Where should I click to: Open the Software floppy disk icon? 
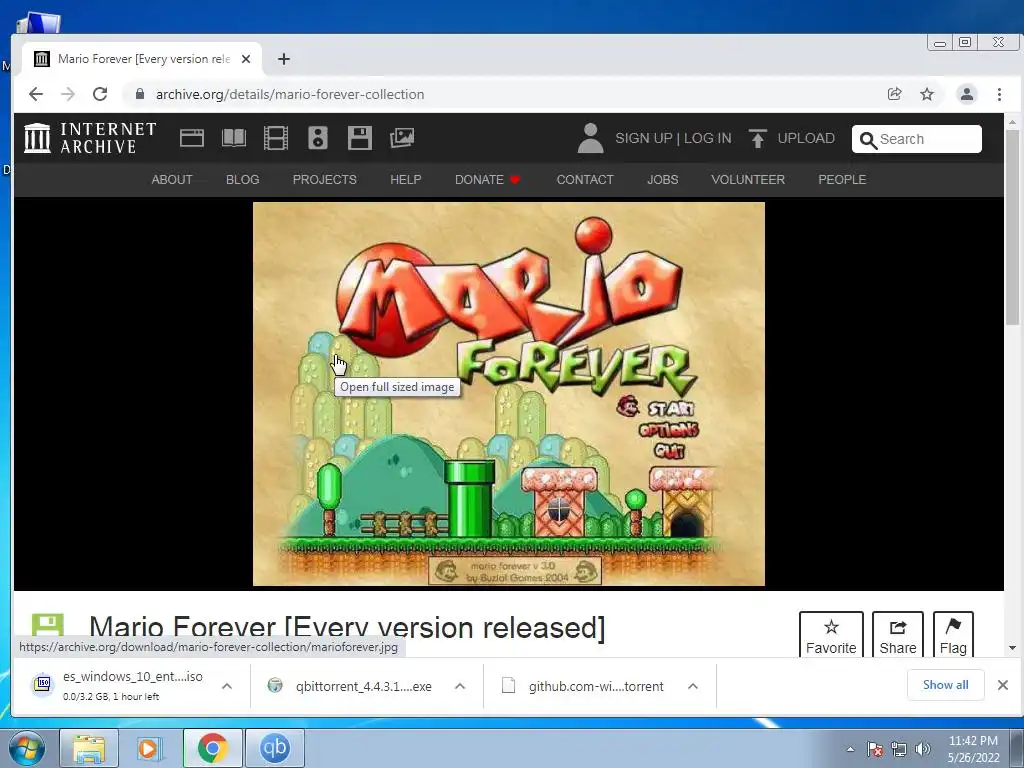click(360, 138)
